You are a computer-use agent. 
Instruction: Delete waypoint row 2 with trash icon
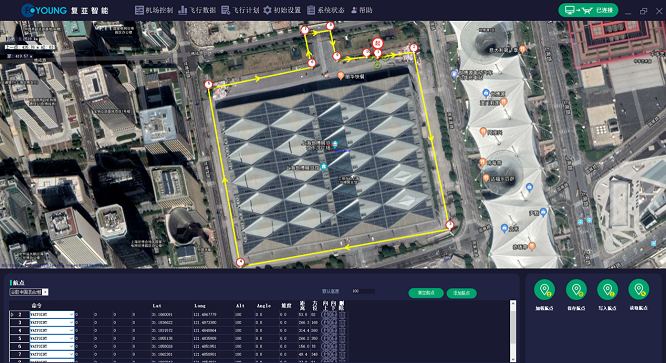(x=342, y=315)
